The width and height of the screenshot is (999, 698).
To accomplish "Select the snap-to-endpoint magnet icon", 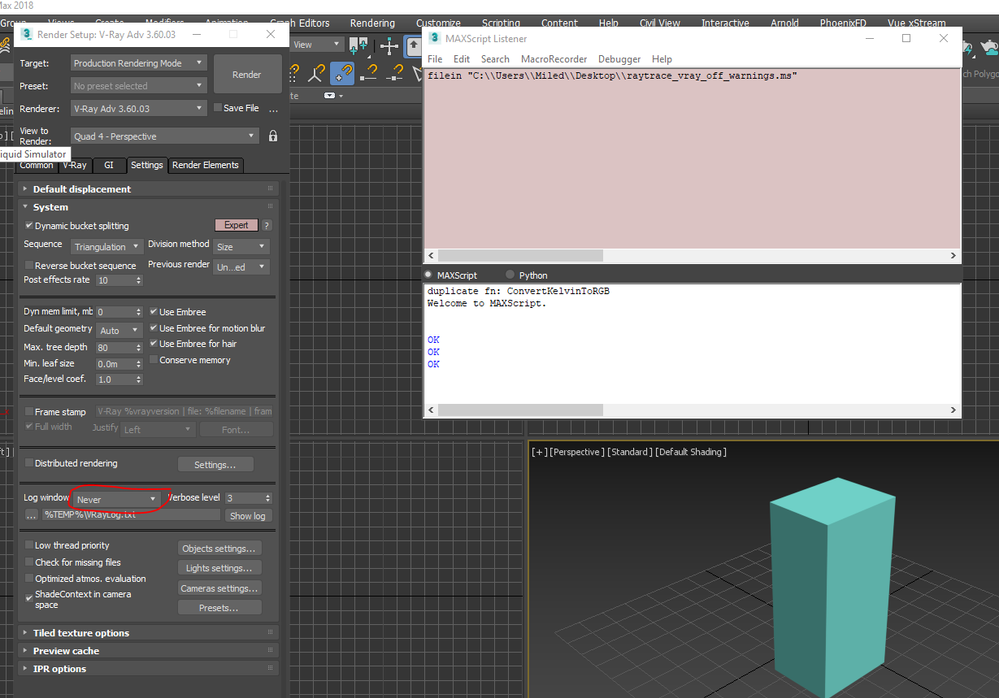I will tap(368, 73).
